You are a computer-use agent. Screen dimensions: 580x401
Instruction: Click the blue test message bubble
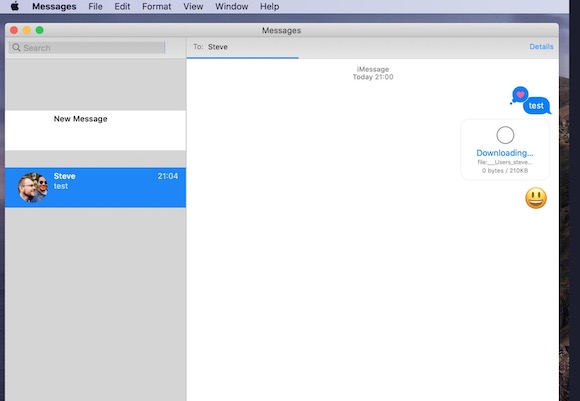(536, 106)
